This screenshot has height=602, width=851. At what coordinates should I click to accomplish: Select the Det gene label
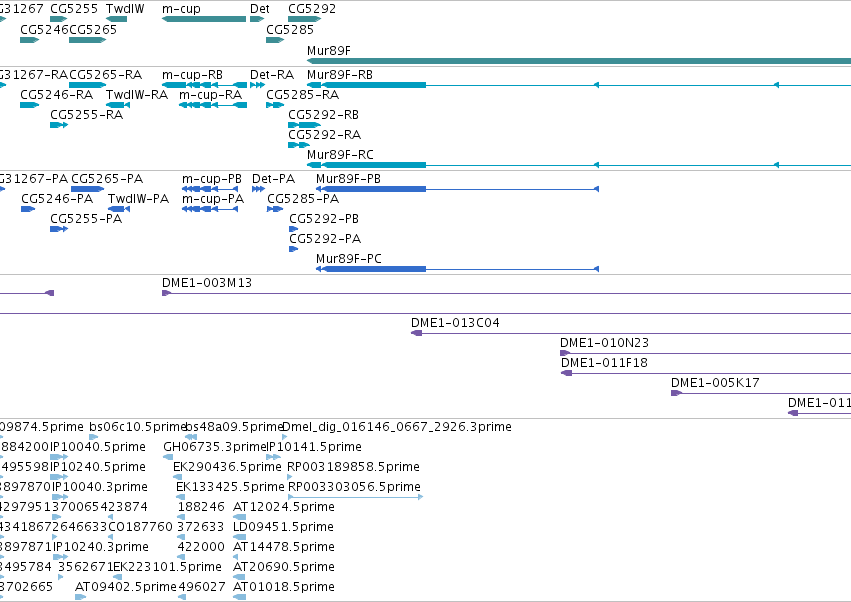click(259, 9)
